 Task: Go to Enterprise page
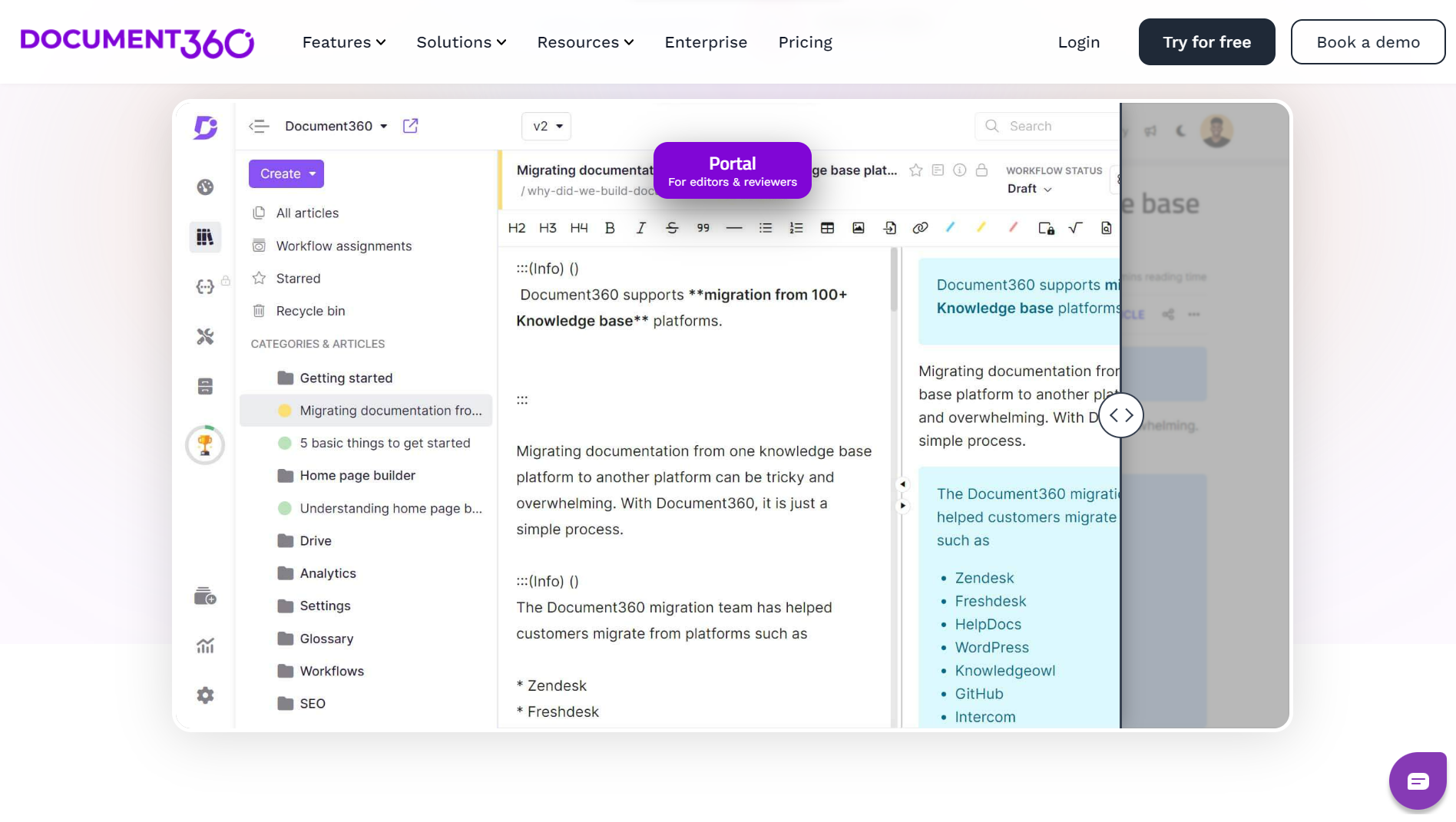click(706, 42)
